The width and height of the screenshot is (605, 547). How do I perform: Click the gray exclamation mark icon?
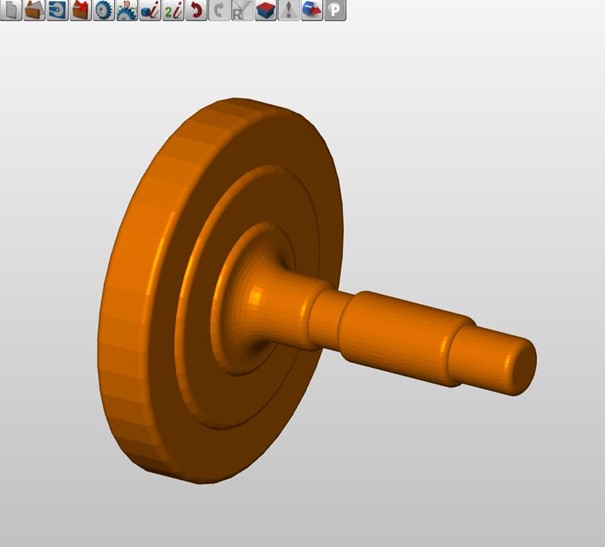point(288,12)
